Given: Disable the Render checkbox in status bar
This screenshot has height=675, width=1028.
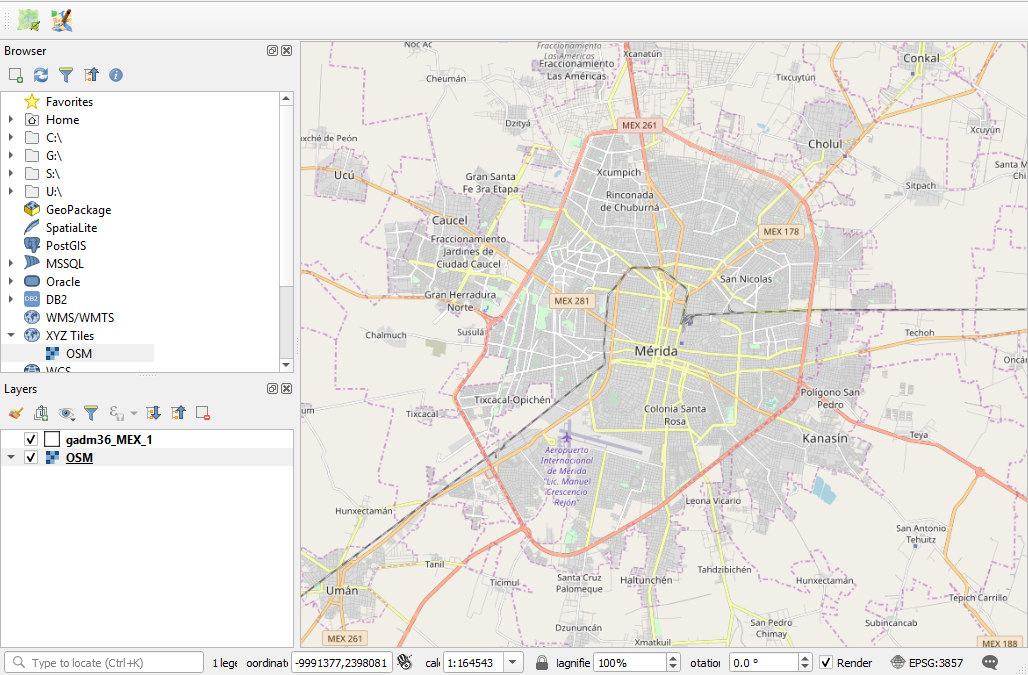Looking at the screenshot, I should (826, 662).
